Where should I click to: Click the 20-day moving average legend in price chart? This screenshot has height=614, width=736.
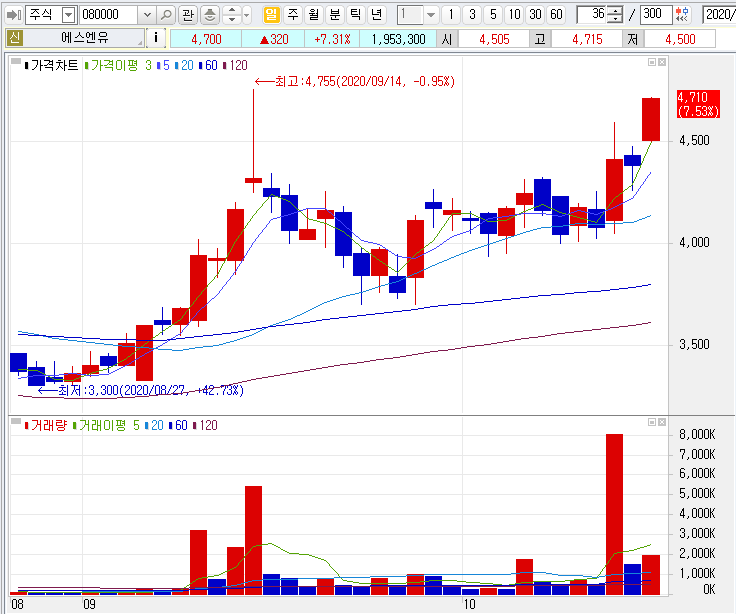pos(184,65)
